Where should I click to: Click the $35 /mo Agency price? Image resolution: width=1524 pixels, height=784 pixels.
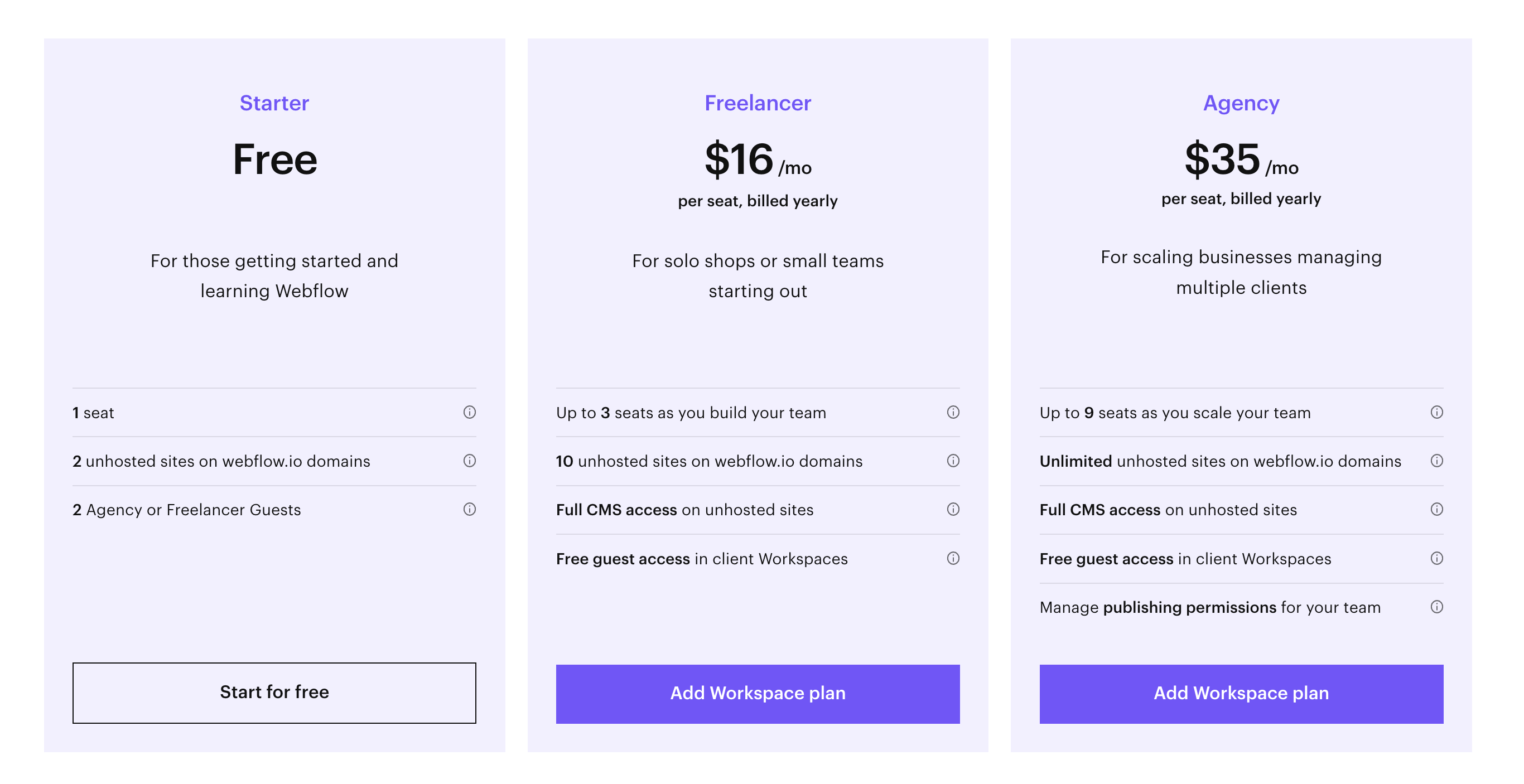tap(1241, 159)
